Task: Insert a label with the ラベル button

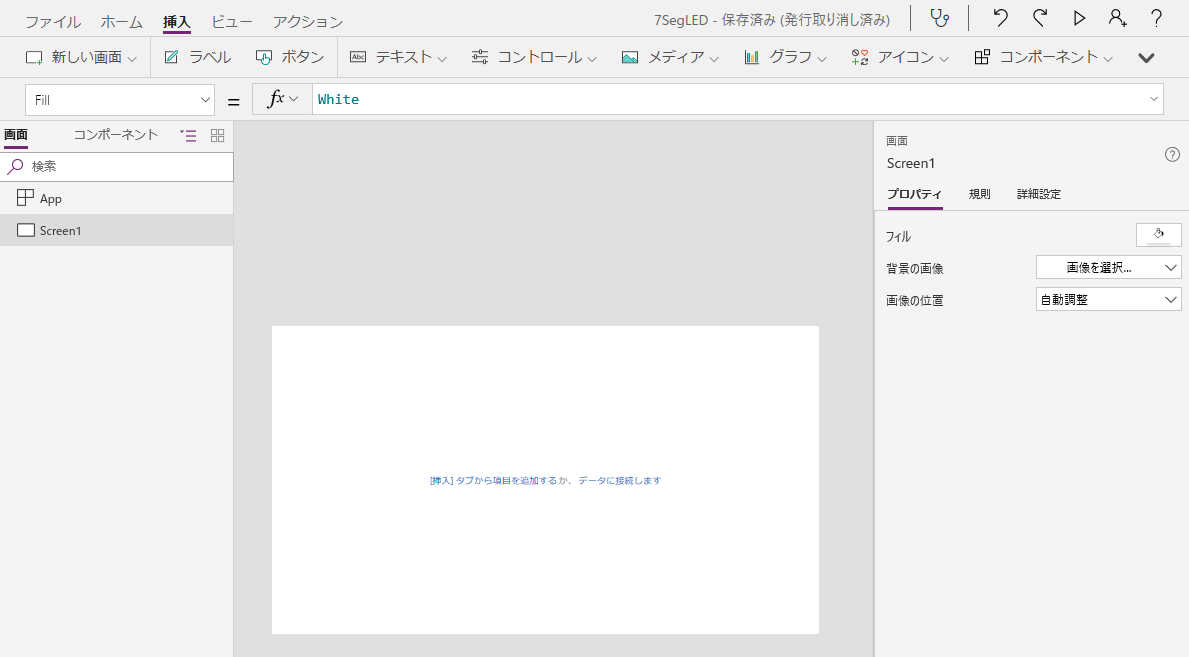Action: [198, 57]
